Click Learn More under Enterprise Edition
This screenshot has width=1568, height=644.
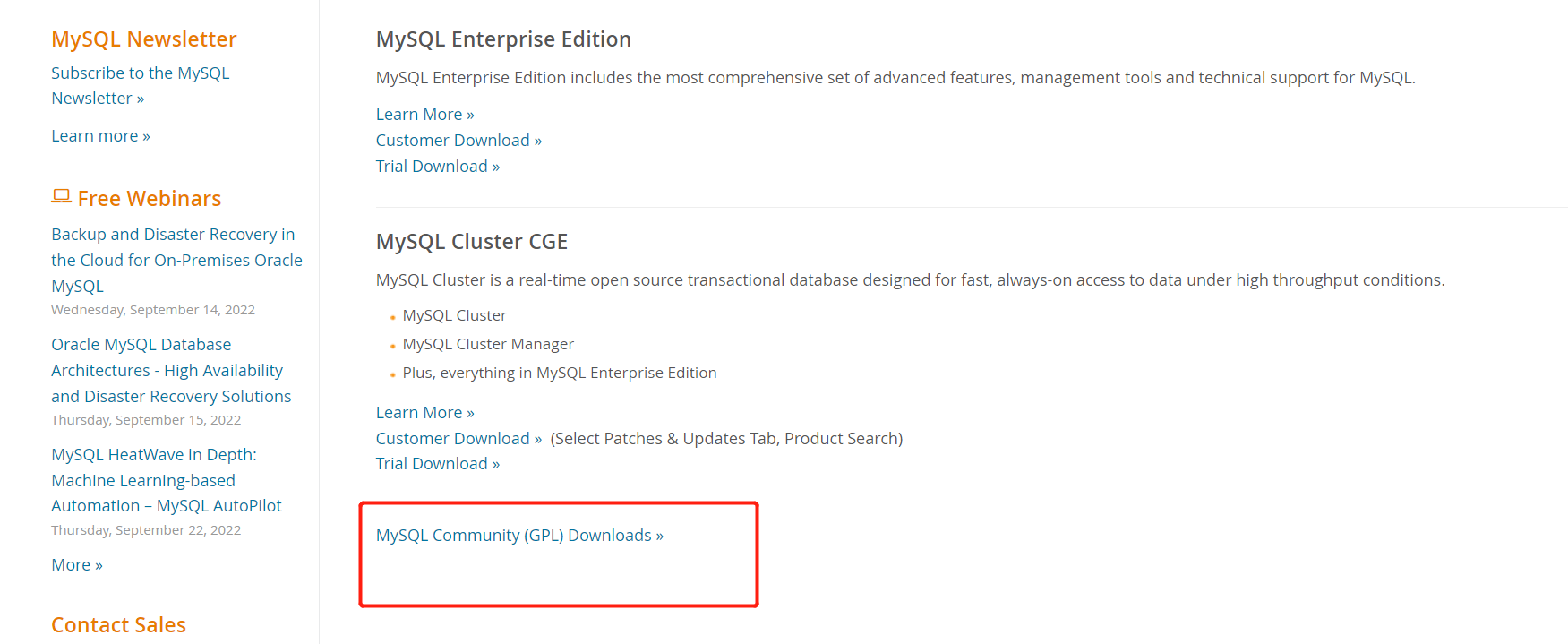click(424, 115)
